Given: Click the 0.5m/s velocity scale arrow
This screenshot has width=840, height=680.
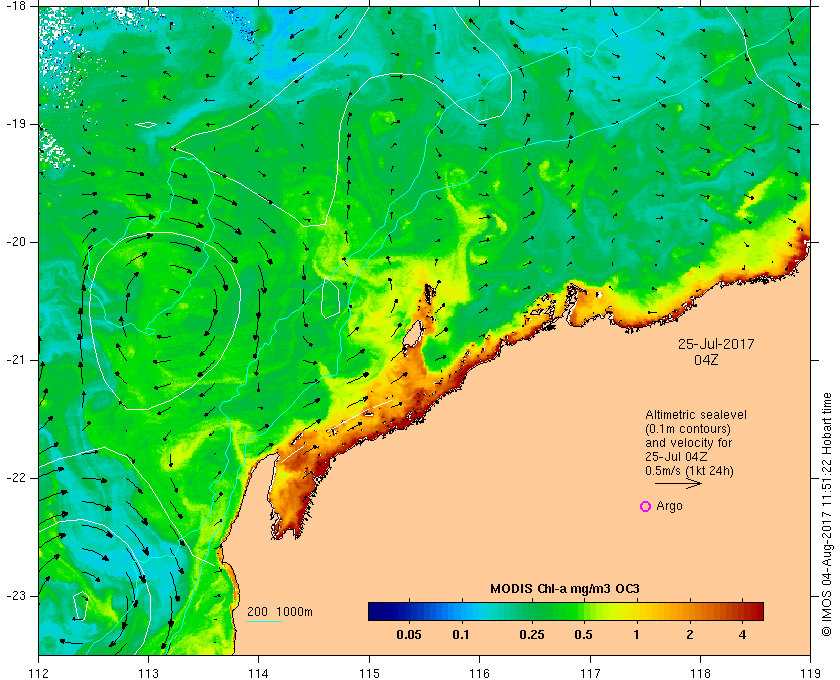Looking at the screenshot, I should coord(678,483).
